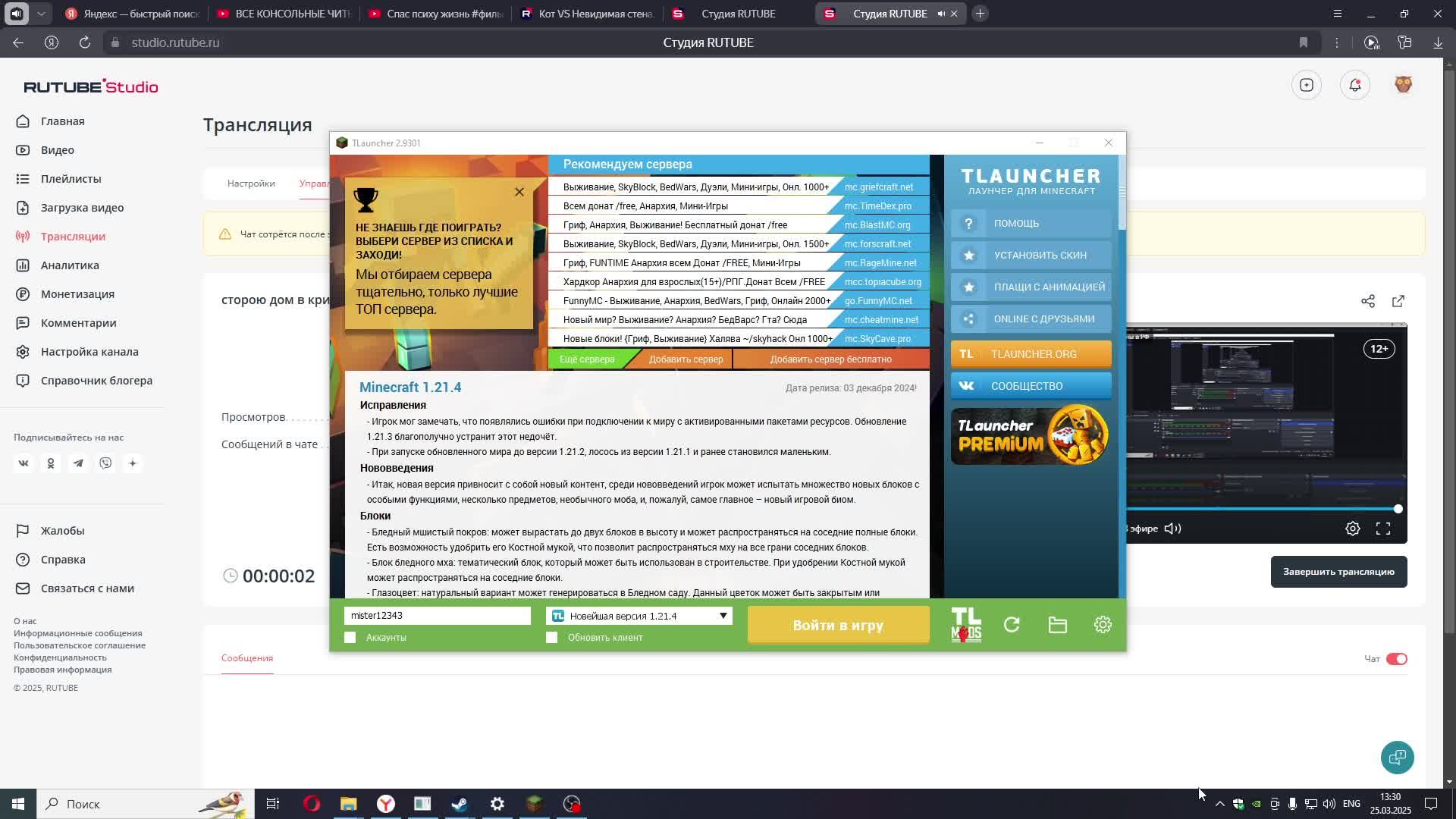Click the share icon above stream preview
Viewport: 1456px width, 819px height.
1368,301
